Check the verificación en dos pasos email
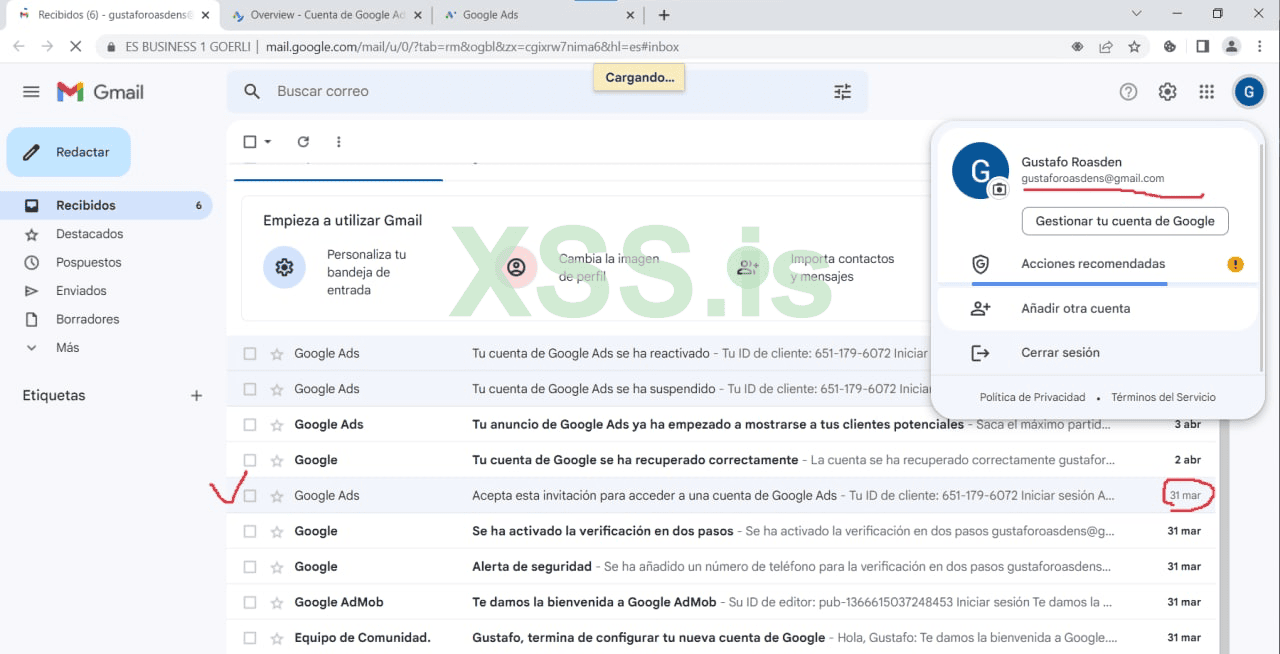Screen dimensions: 1280x654 click(x=250, y=531)
